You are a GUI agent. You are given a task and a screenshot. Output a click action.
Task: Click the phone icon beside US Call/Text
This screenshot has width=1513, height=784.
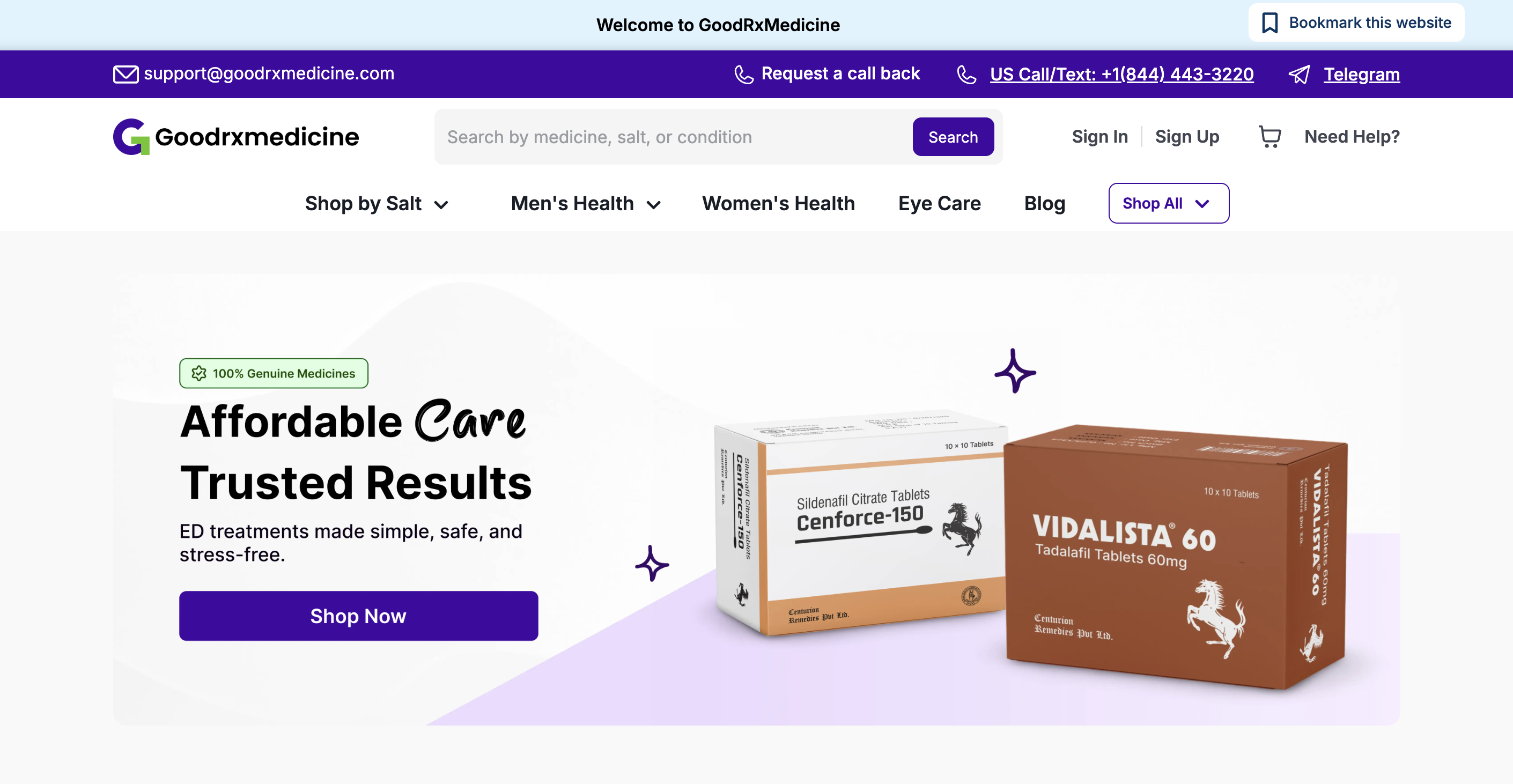coord(966,75)
